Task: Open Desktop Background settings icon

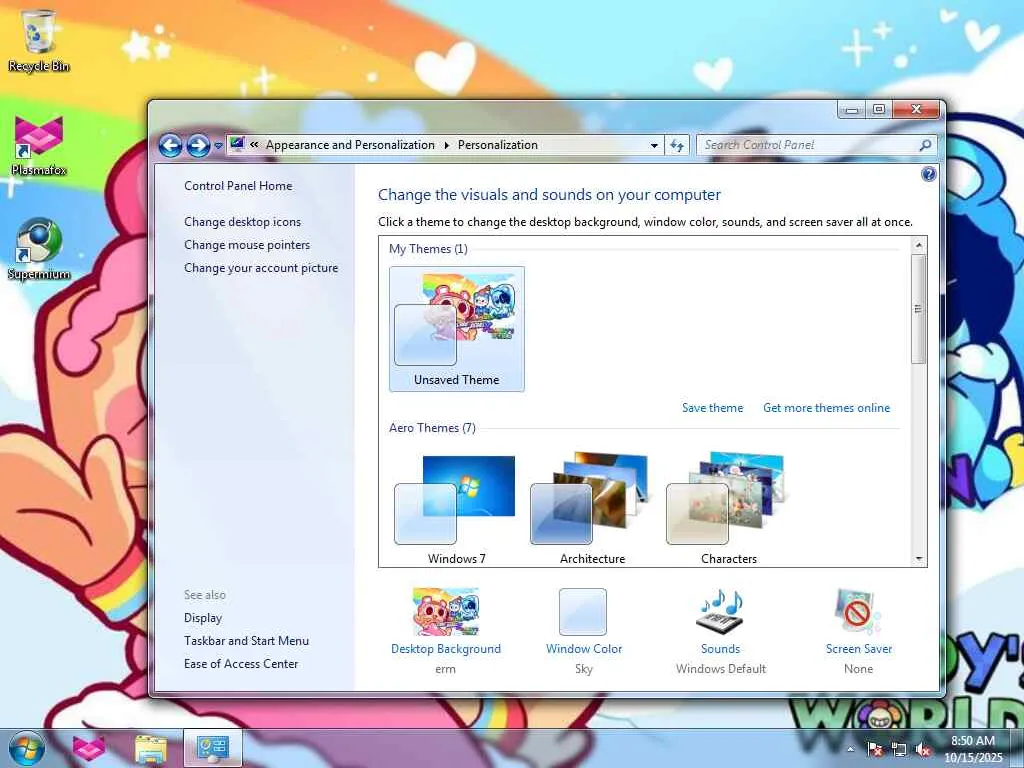Action: click(x=446, y=612)
